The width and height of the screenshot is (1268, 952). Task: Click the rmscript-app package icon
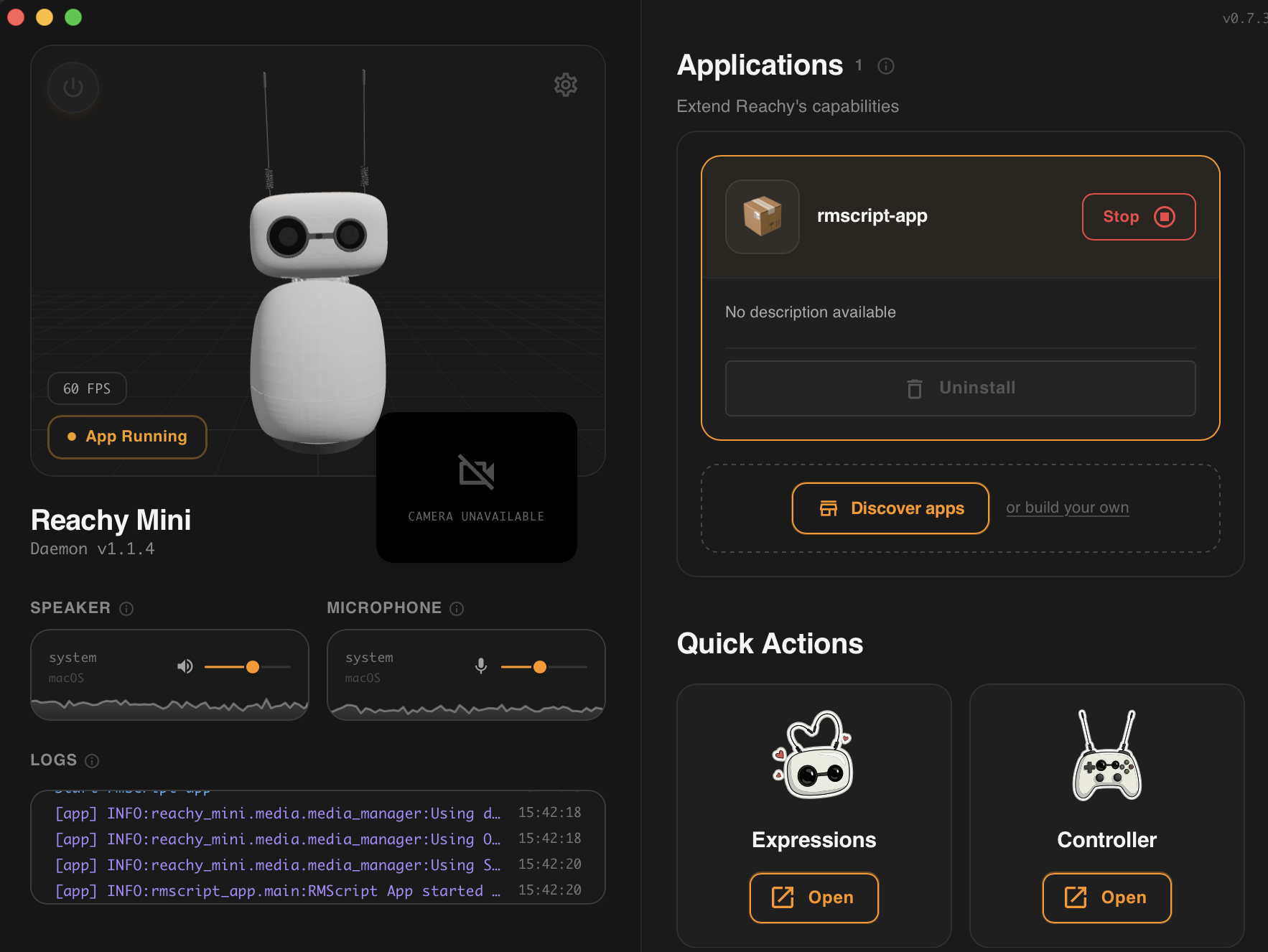coord(762,216)
